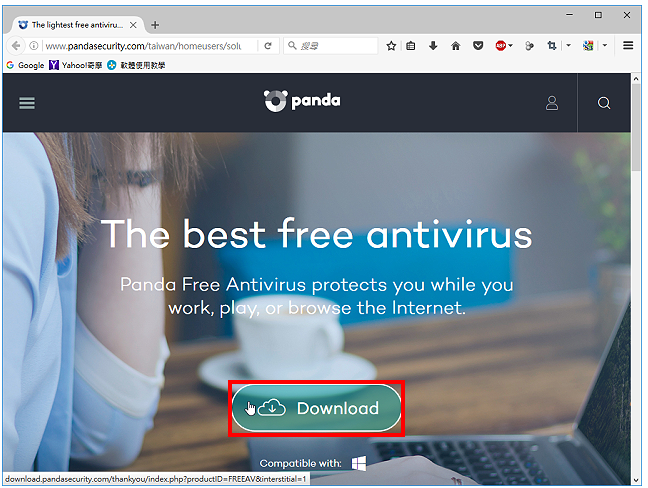Show bookmarks list icon in toolbar
The image size is (648, 488).
(410, 45)
